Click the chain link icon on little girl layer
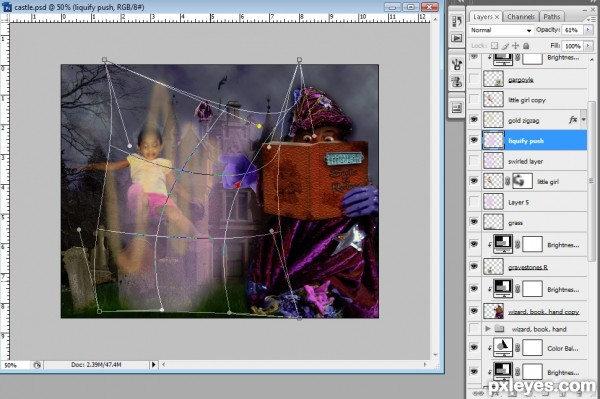The height and width of the screenshot is (399, 600). [x=507, y=182]
